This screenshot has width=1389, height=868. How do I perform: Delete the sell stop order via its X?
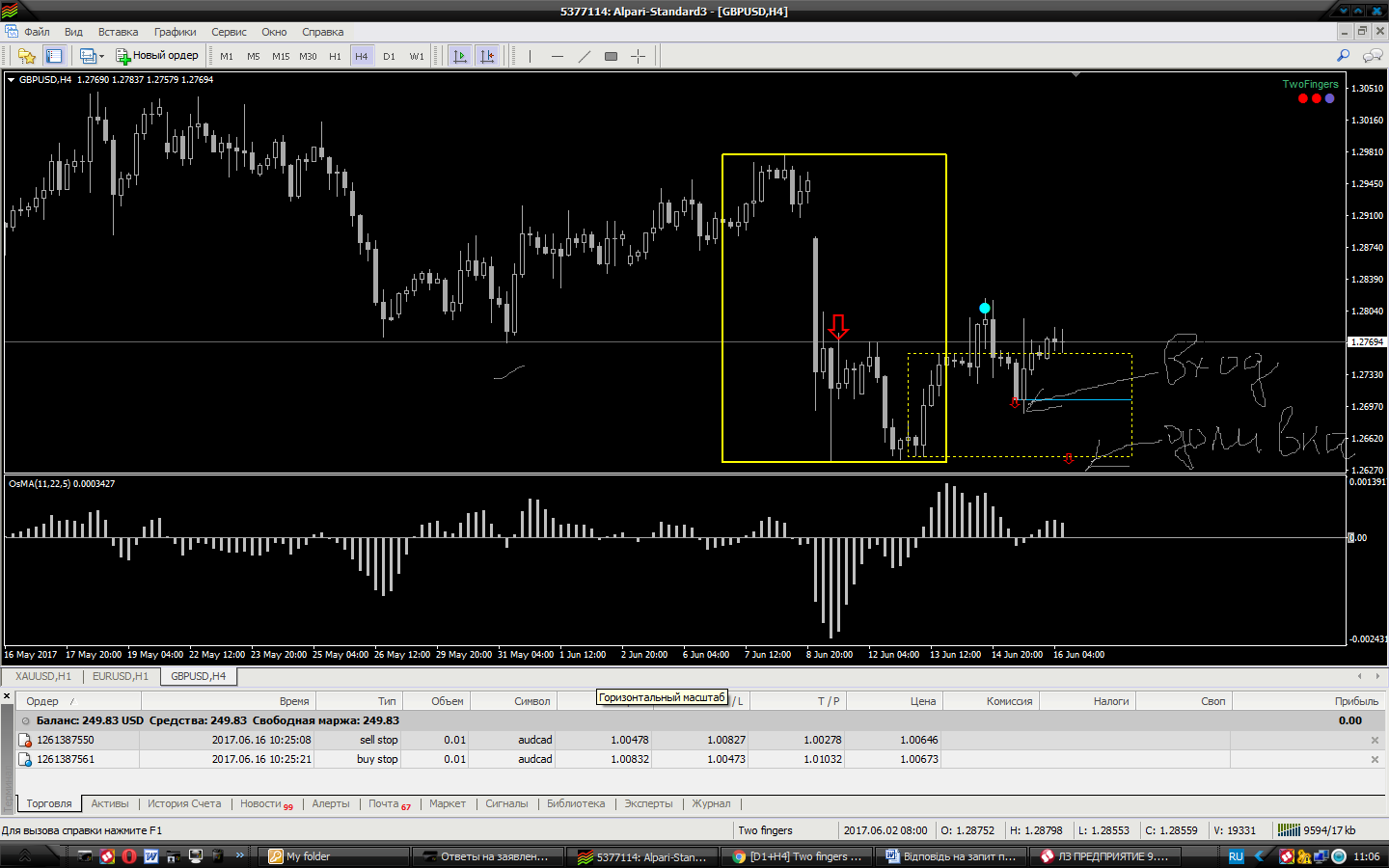1375,740
